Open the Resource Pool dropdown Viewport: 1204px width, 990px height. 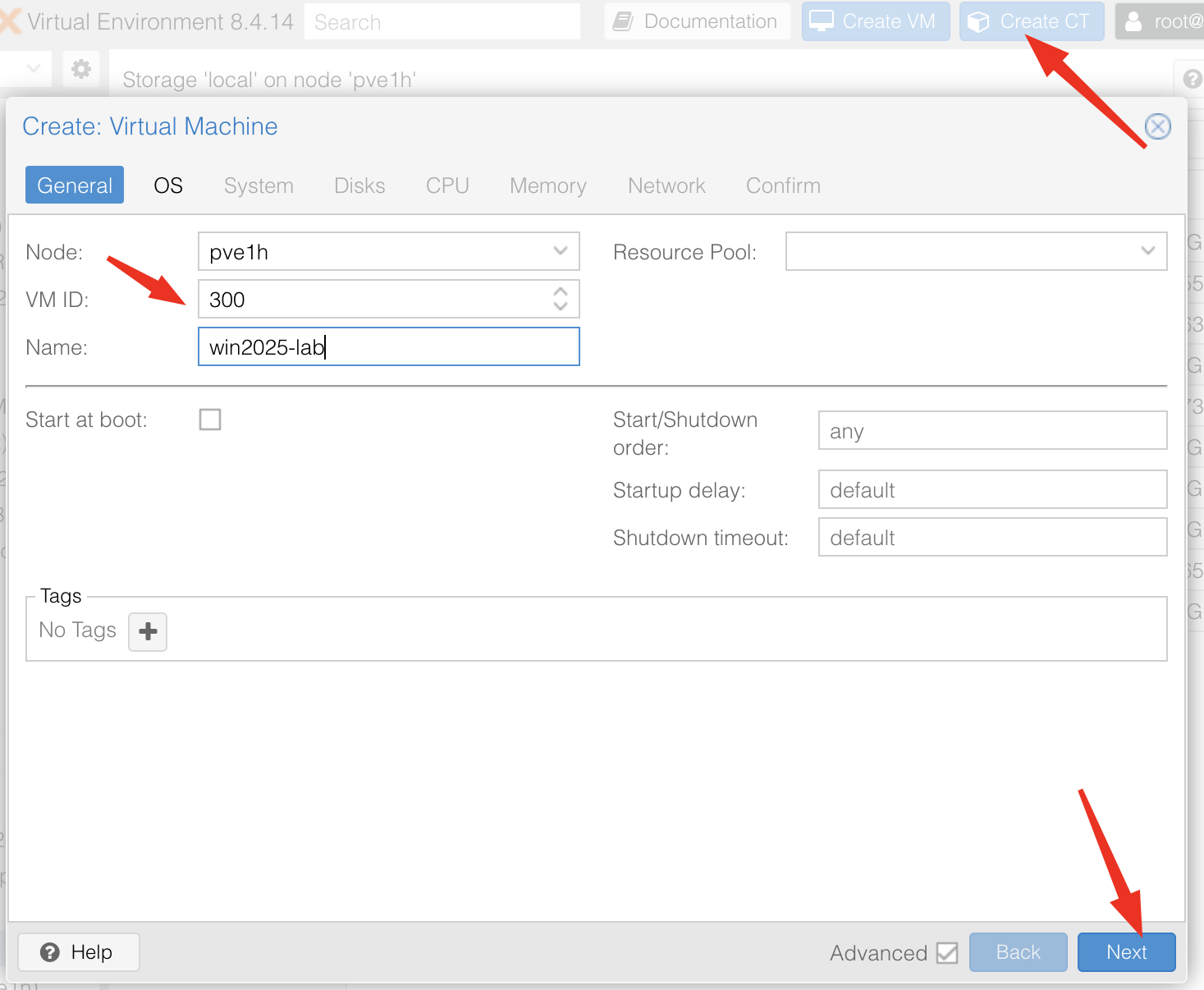click(1147, 251)
